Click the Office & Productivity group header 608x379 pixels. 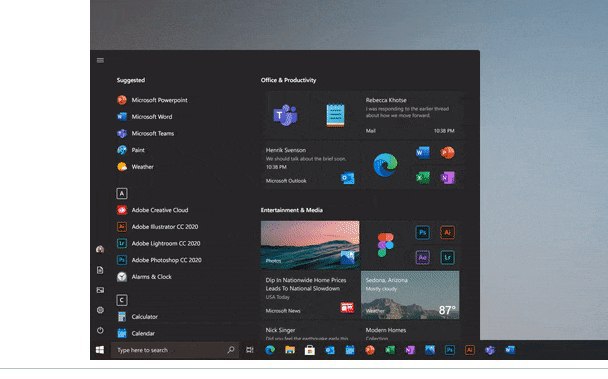(x=288, y=80)
